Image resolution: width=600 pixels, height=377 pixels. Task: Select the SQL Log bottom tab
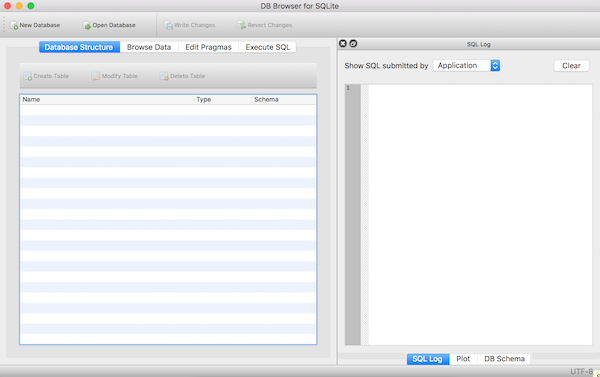tap(427, 359)
